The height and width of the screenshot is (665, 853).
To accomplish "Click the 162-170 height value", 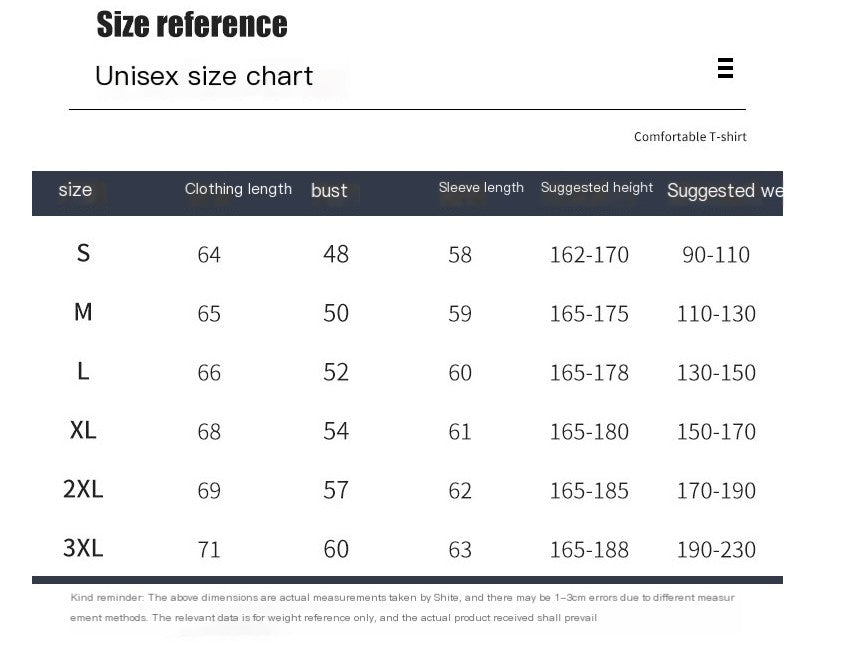I will click(x=589, y=255).
